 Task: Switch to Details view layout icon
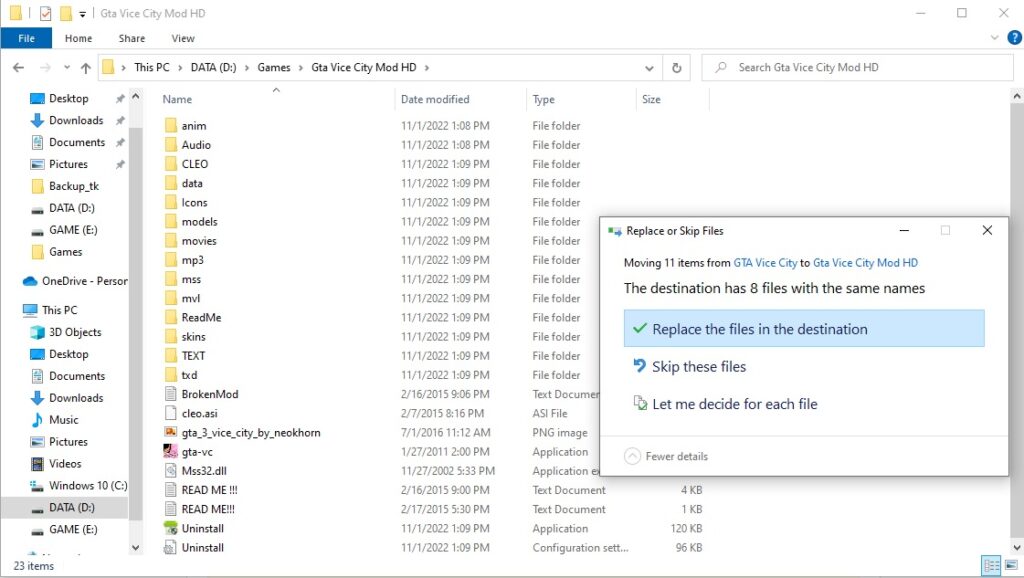coord(991,565)
